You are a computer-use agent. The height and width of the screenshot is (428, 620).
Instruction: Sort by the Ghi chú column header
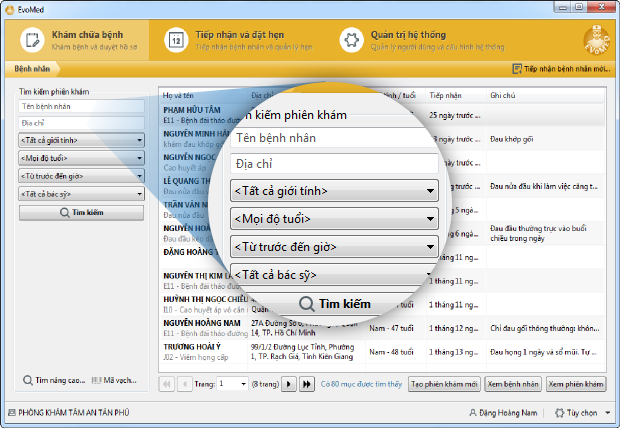[546, 95]
